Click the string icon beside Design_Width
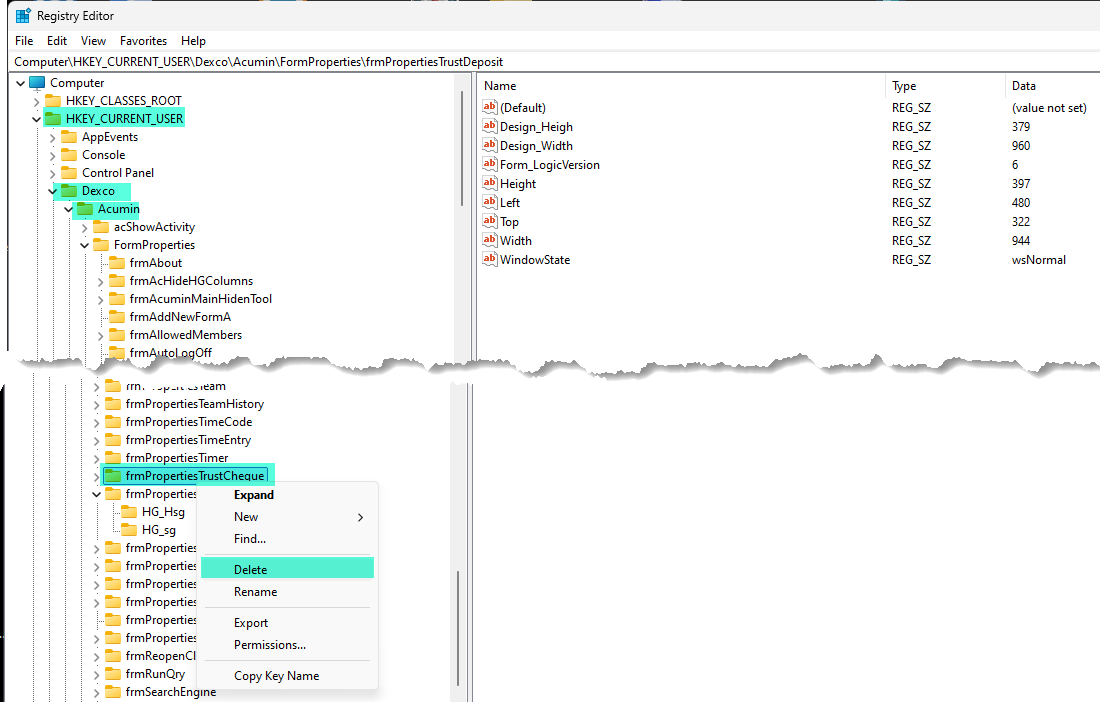The height and width of the screenshot is (702, 1100). pyautogui.click(x=490, y=145)
